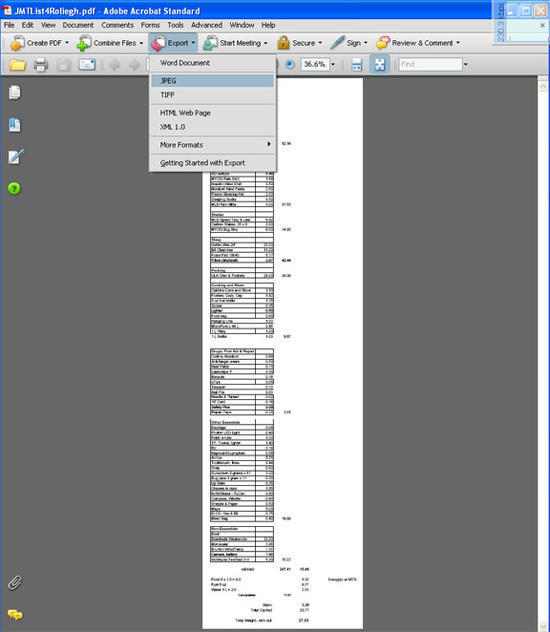Viewport: 550px width, 632px height.
Task: Go to next page arrow
Action: (x=134, y=64)
